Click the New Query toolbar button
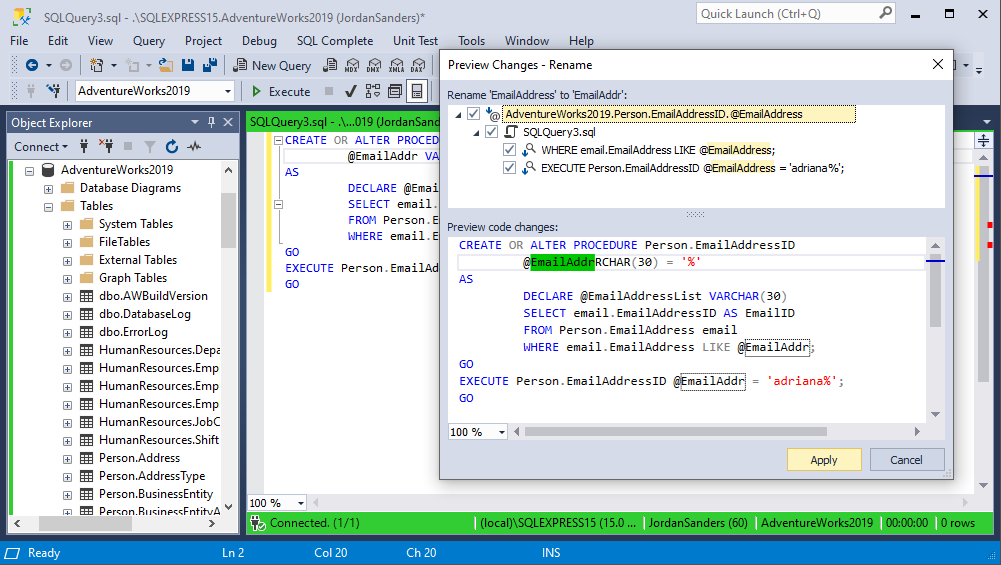The width and height of the screenshot is (1001, 565). pos(273,65)
